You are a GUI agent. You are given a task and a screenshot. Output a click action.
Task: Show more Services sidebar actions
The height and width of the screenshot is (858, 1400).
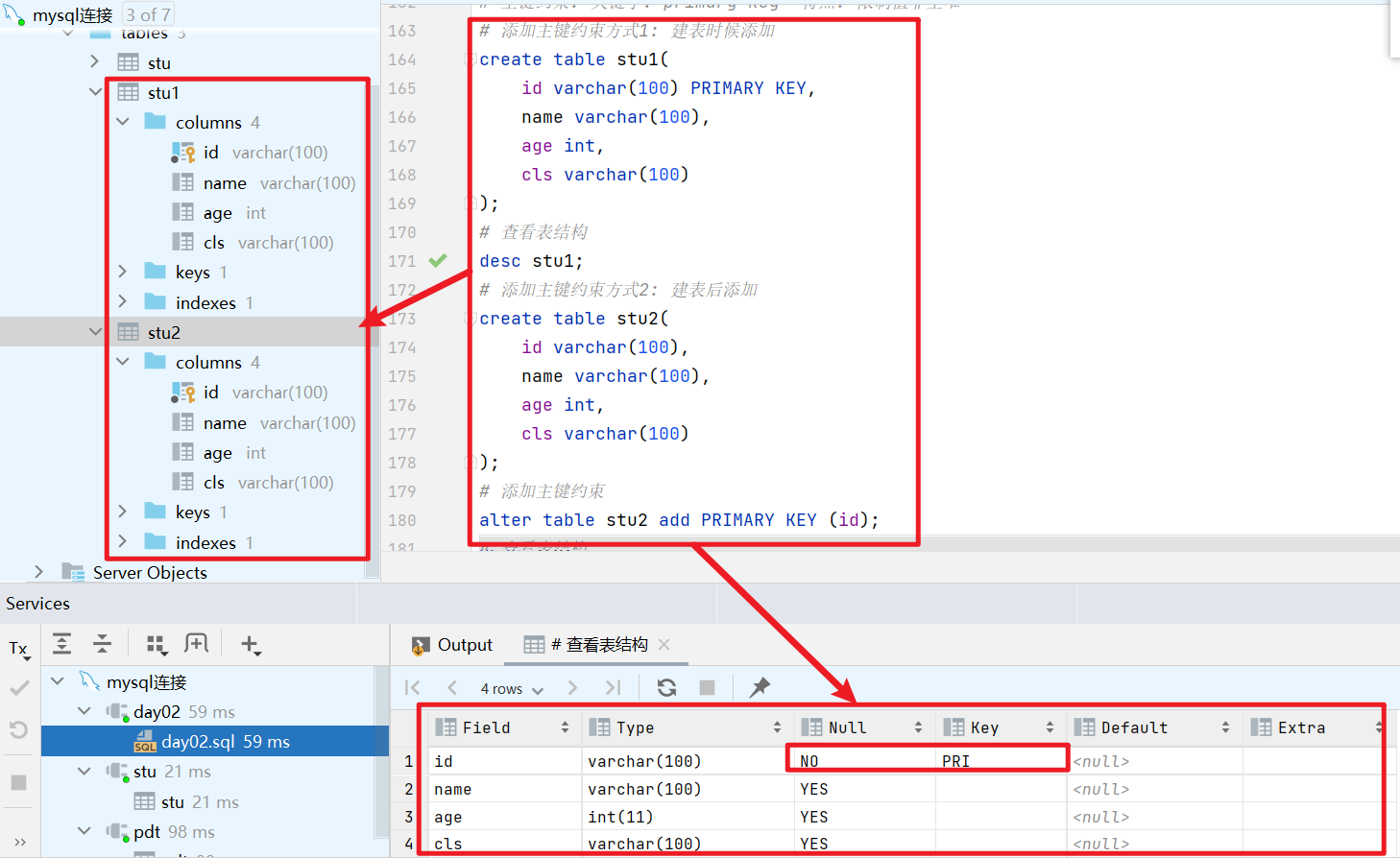[x=20, y=843]
